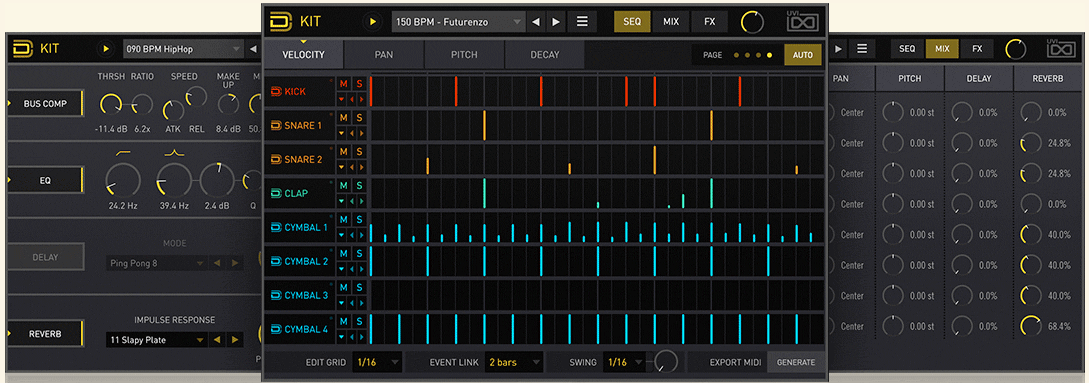This screenshot has width=1089, height=383.
Task: Adjust the SWING knob
Action: click(665, 361)
